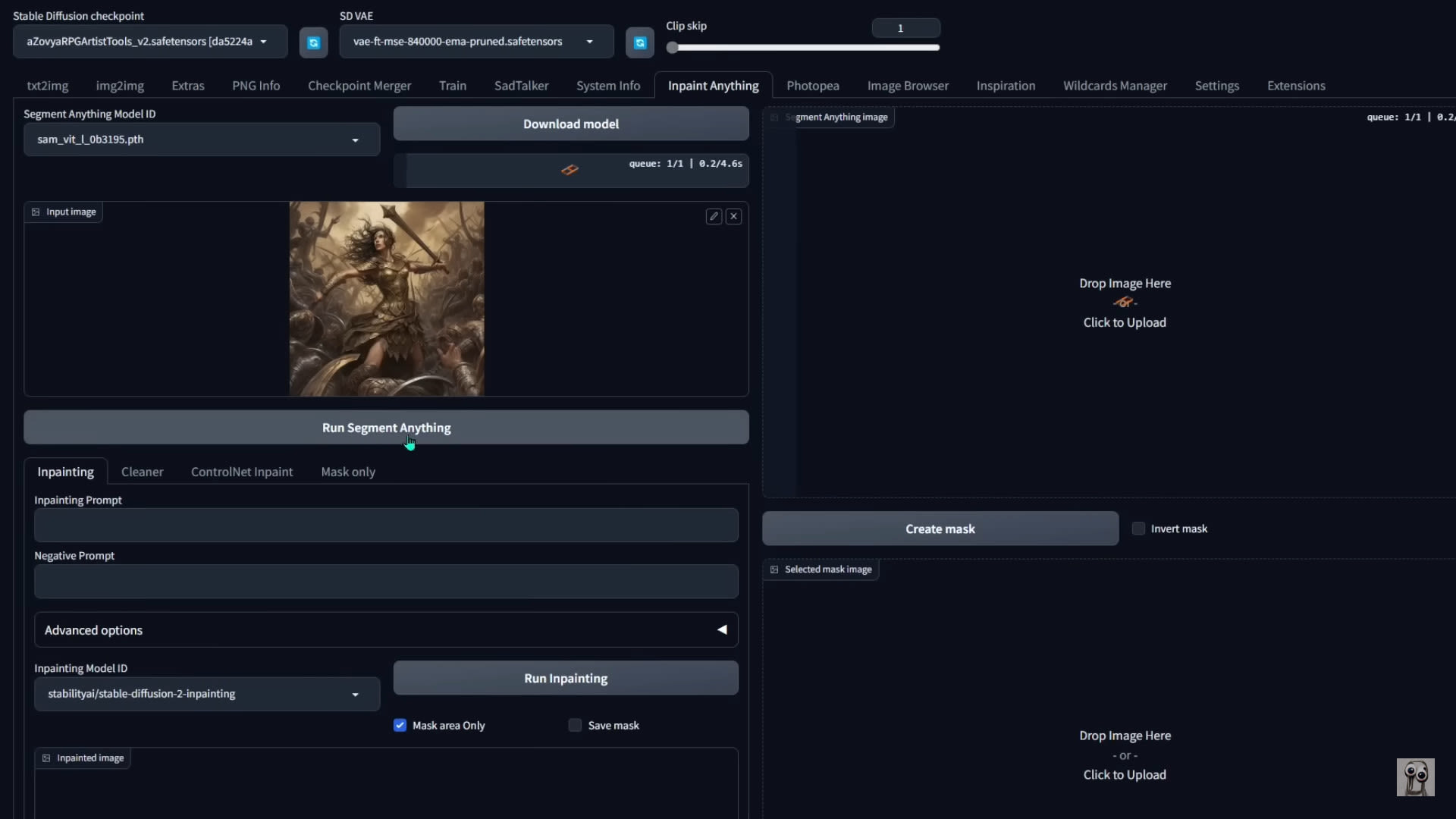Click into the Inpainting Prompt field
The image size is (1456, 819).
pos(386,526)
